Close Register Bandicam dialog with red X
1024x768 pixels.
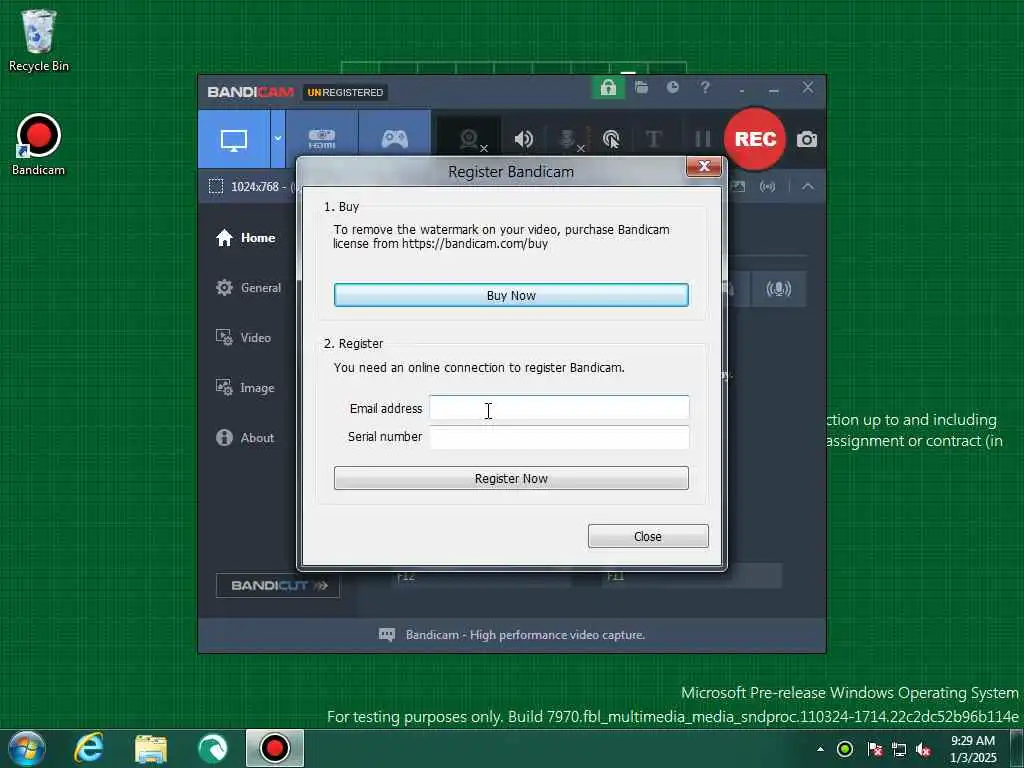pos(703,167)
